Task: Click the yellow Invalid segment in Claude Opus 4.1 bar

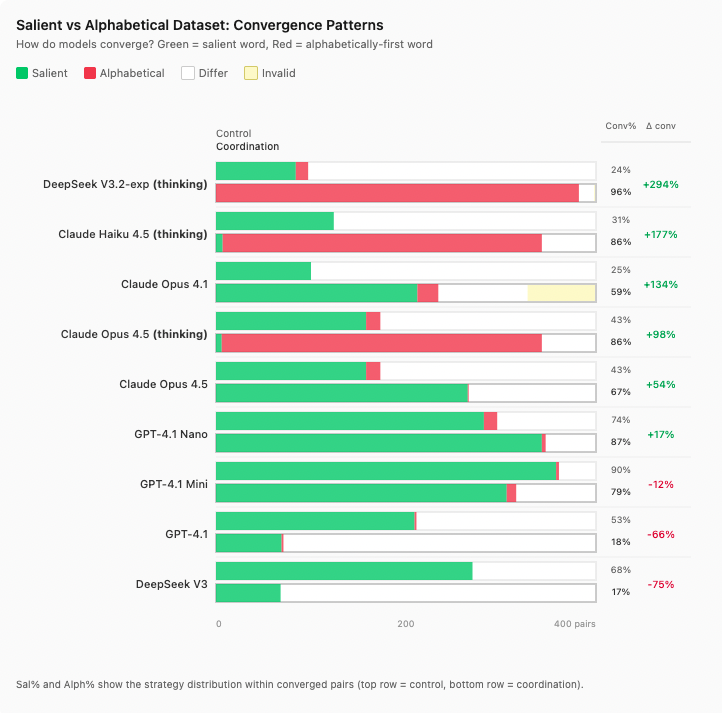Action: pos(561,293)
